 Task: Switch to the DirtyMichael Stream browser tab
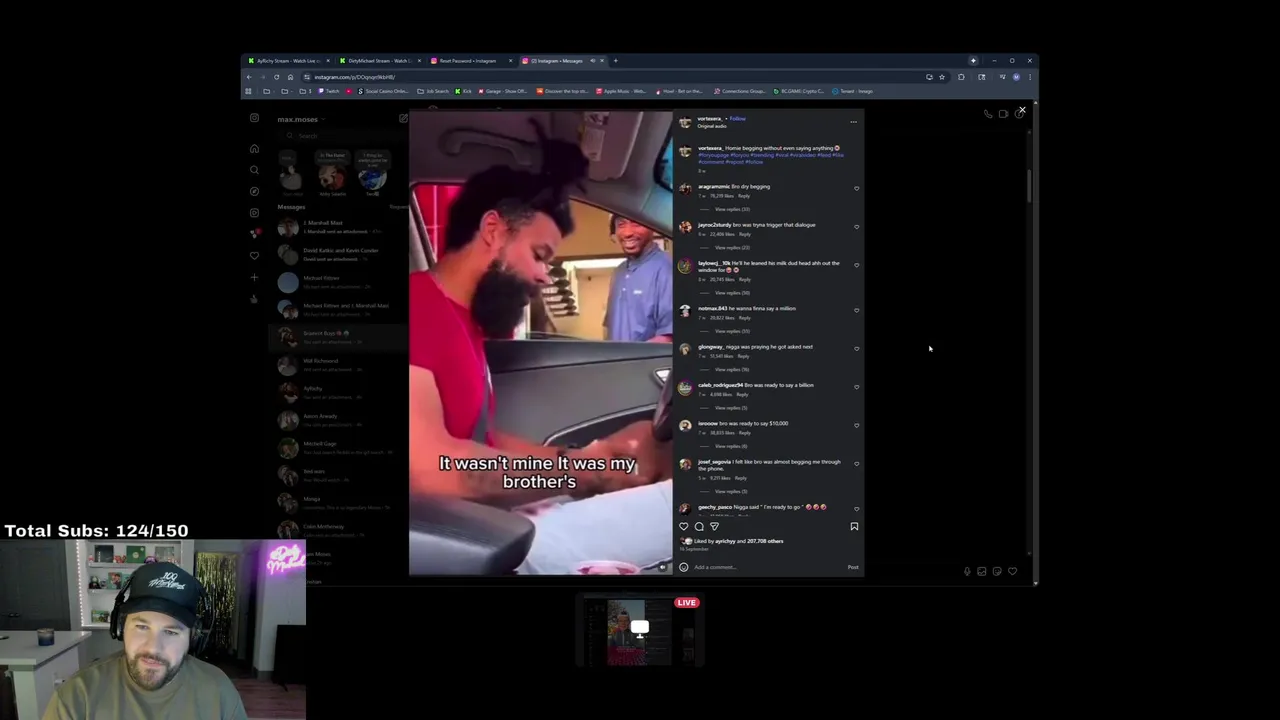(378, 61)
